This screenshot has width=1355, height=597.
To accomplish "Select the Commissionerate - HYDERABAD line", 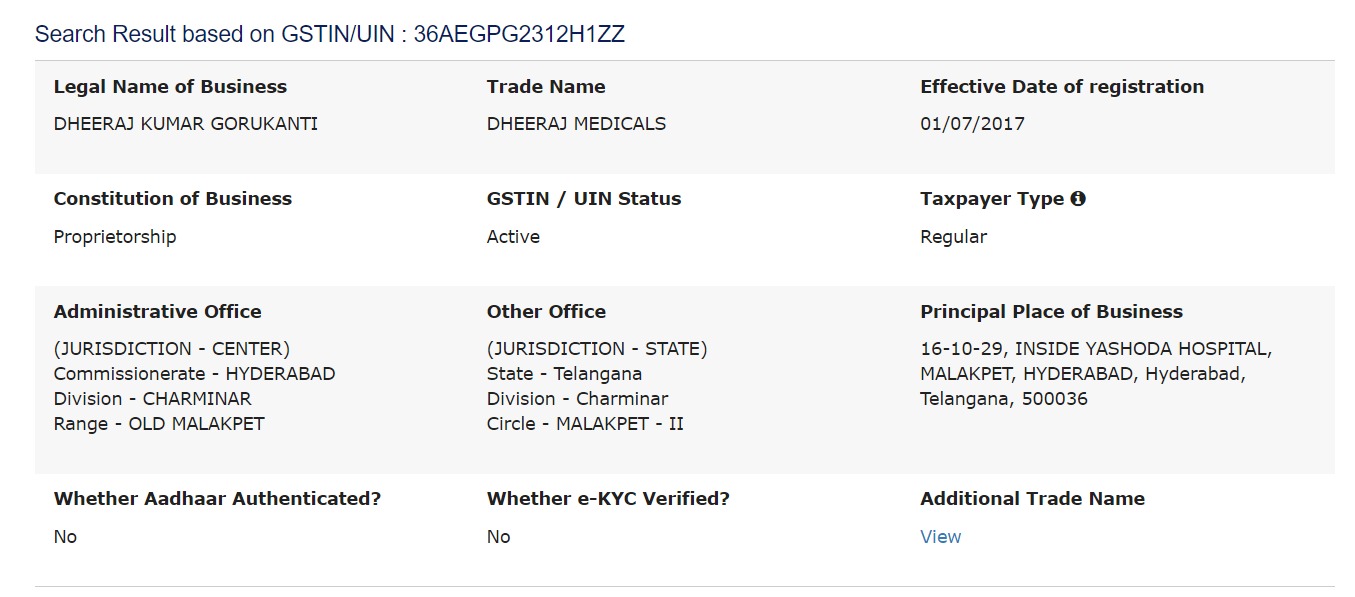I will (195, 374).
